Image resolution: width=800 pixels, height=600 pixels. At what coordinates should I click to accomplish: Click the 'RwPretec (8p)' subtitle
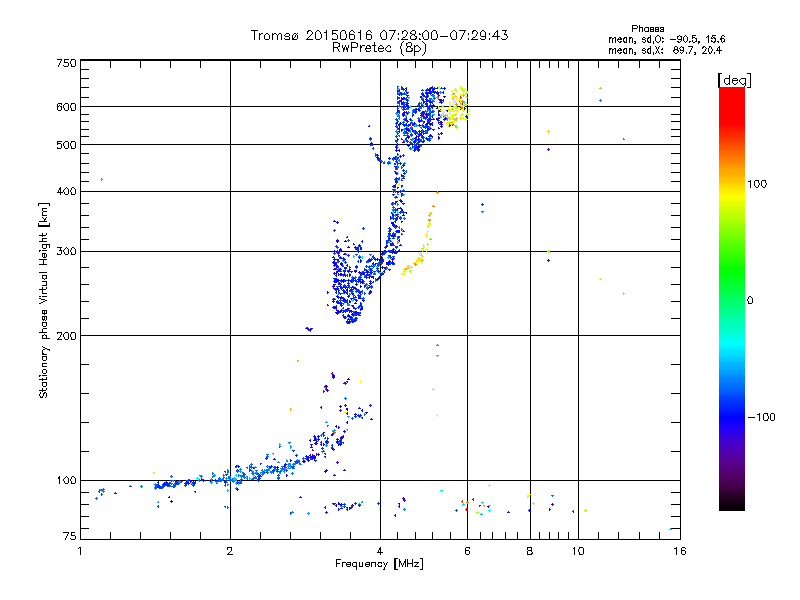(379, 48)
